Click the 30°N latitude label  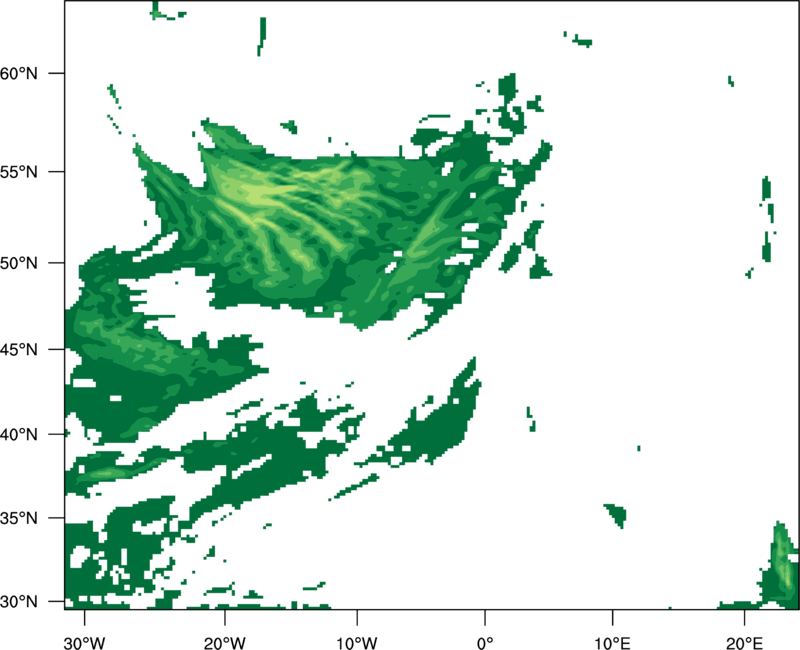pos(19,602)
